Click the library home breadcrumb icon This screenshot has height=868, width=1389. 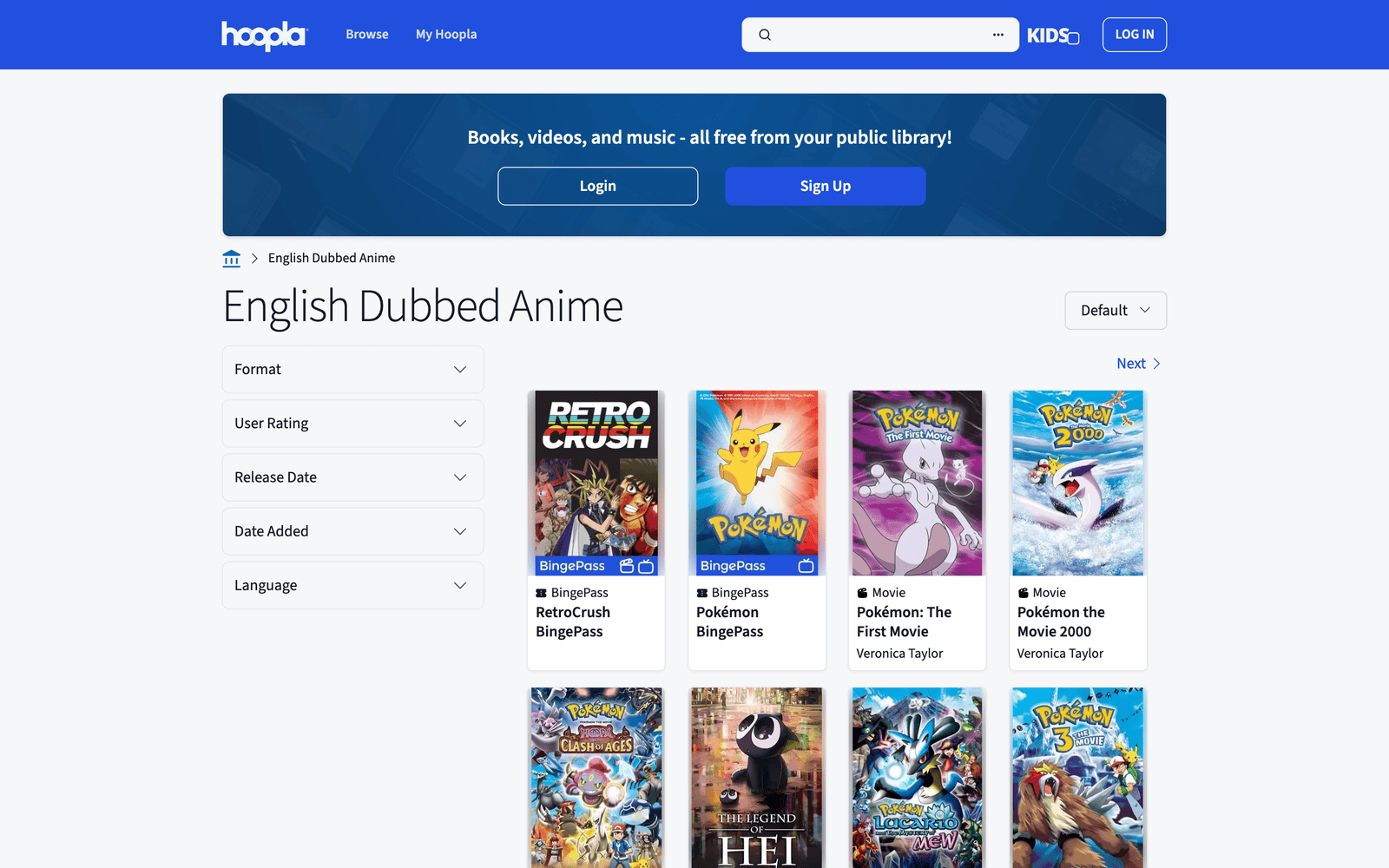(231, 258)
